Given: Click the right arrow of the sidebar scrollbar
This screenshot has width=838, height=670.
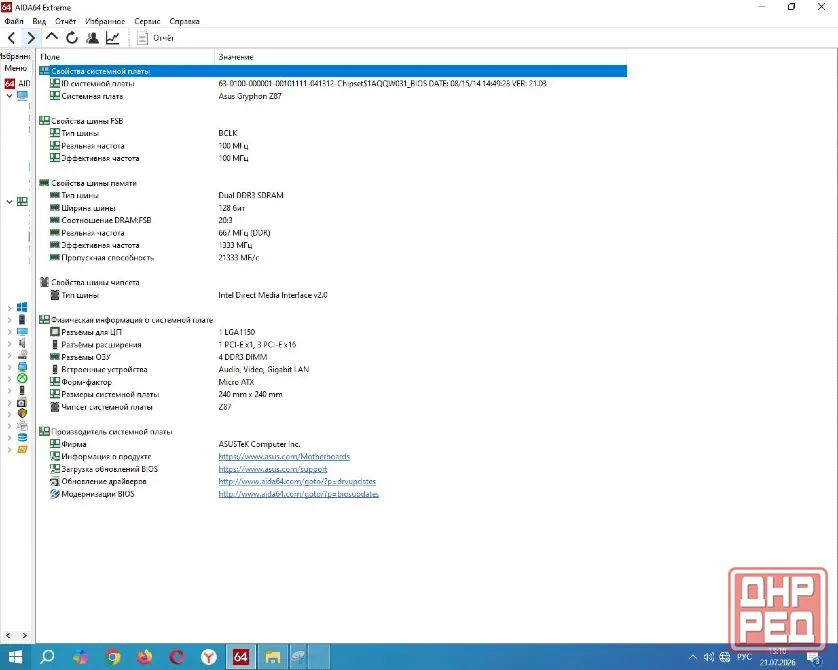Looking at the screenshot, I should coord(25,635).
